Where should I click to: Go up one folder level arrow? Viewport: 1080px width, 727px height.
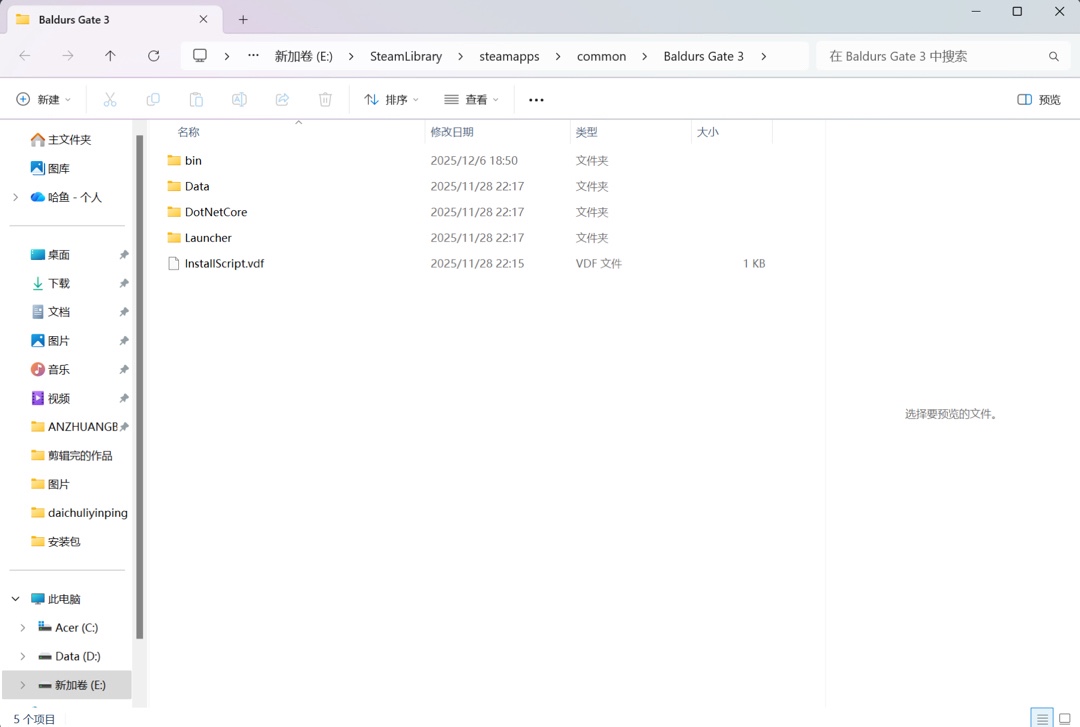click(110, 56)
